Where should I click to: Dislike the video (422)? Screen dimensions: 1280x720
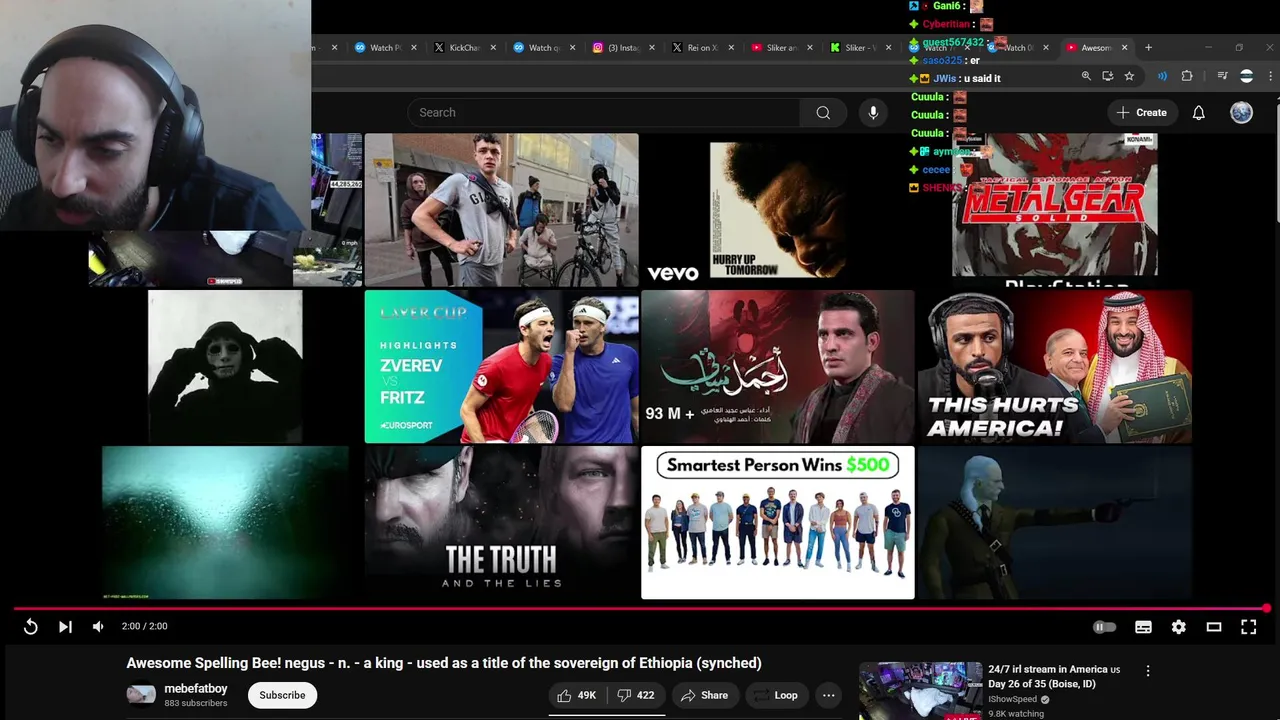(635, 695)
